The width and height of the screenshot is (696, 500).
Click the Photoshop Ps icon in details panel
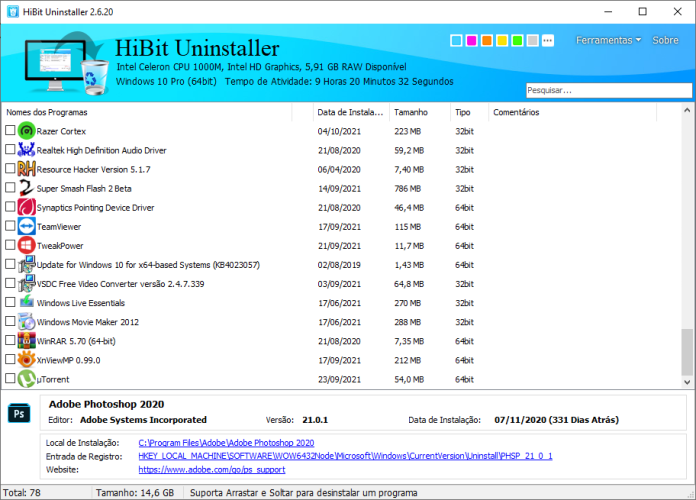pos(19,413)
